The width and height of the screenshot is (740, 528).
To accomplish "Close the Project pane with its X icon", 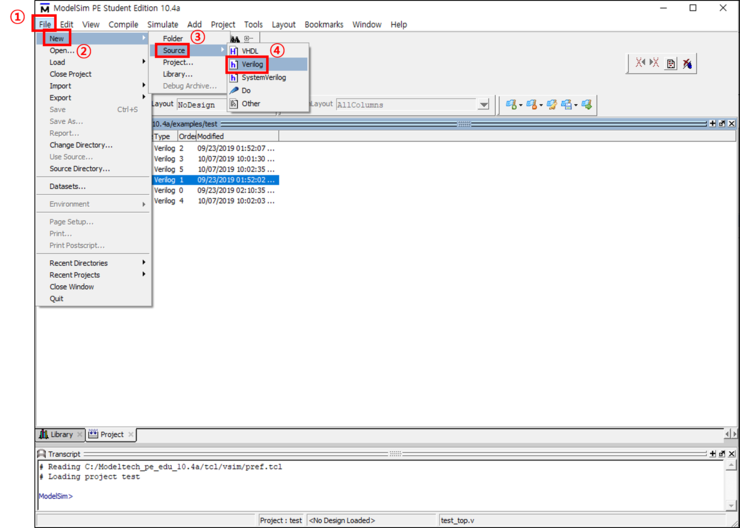I will click(x=732, y=124).
